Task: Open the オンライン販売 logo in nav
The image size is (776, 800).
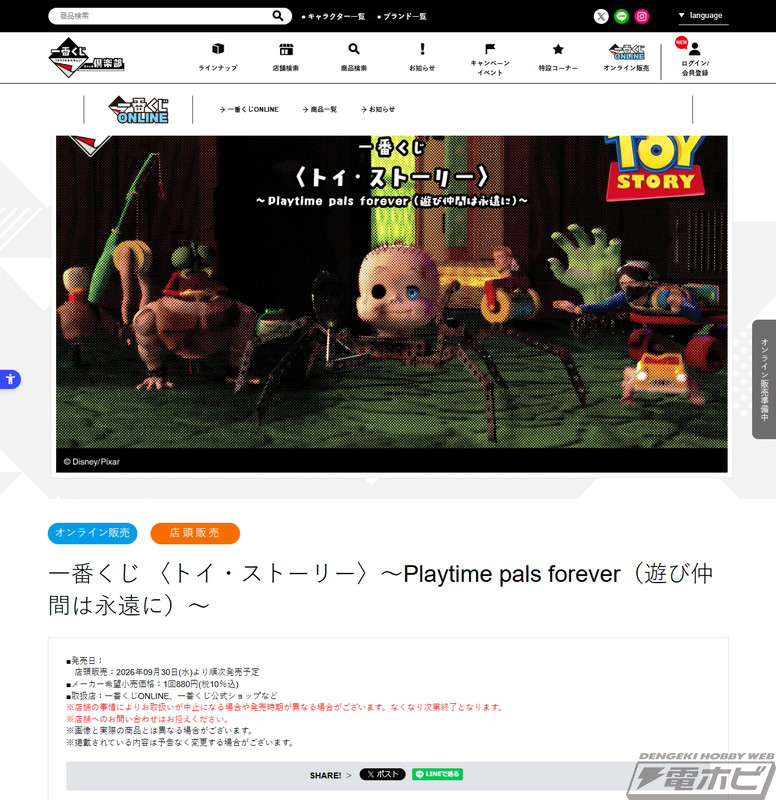Action: point(627,52)
